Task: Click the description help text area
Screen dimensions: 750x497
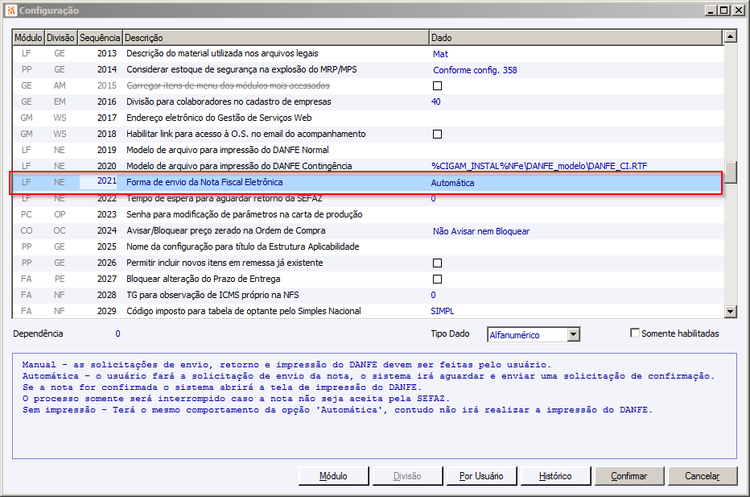Action: (375, 406)
